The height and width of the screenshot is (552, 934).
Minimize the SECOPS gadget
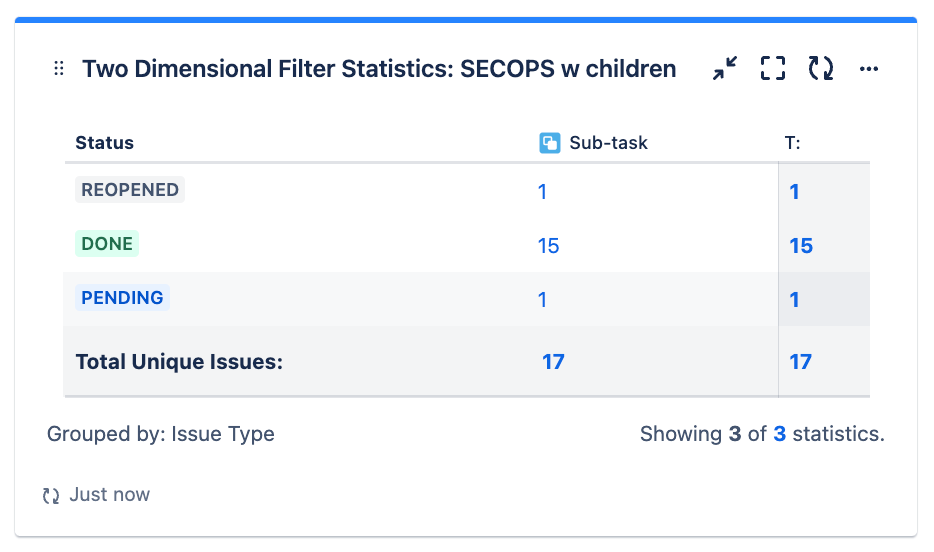[725, 69]
